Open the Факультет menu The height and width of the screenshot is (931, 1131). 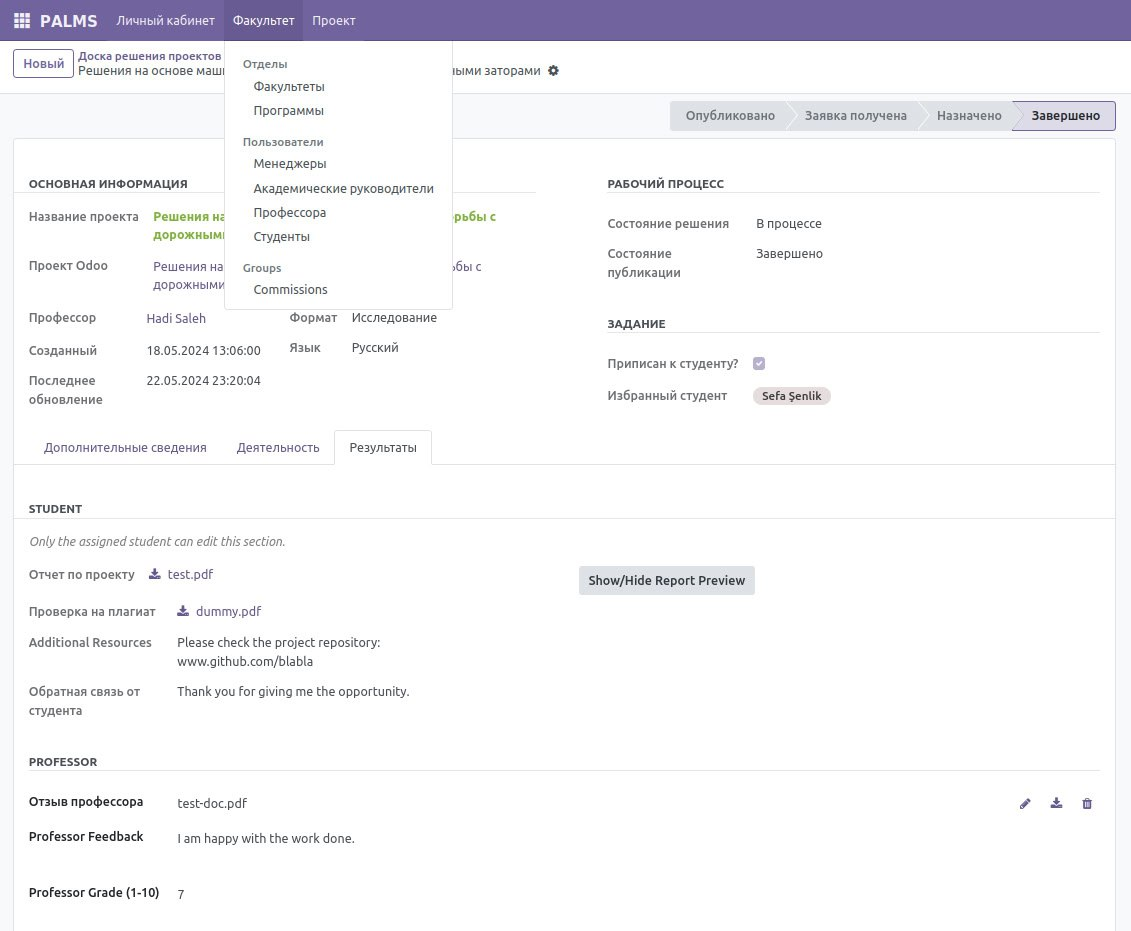click(x=263, y=20)
